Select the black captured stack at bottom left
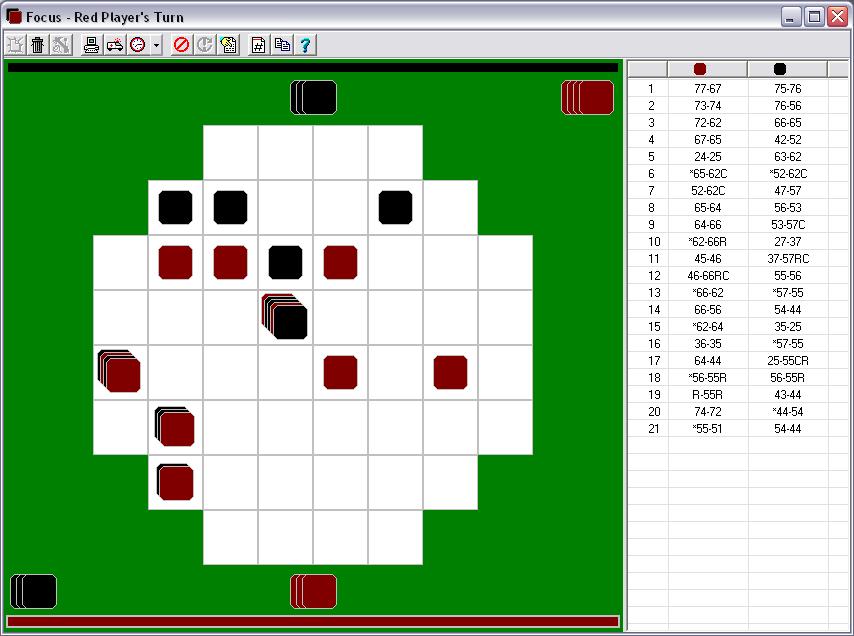 (34, 591)
